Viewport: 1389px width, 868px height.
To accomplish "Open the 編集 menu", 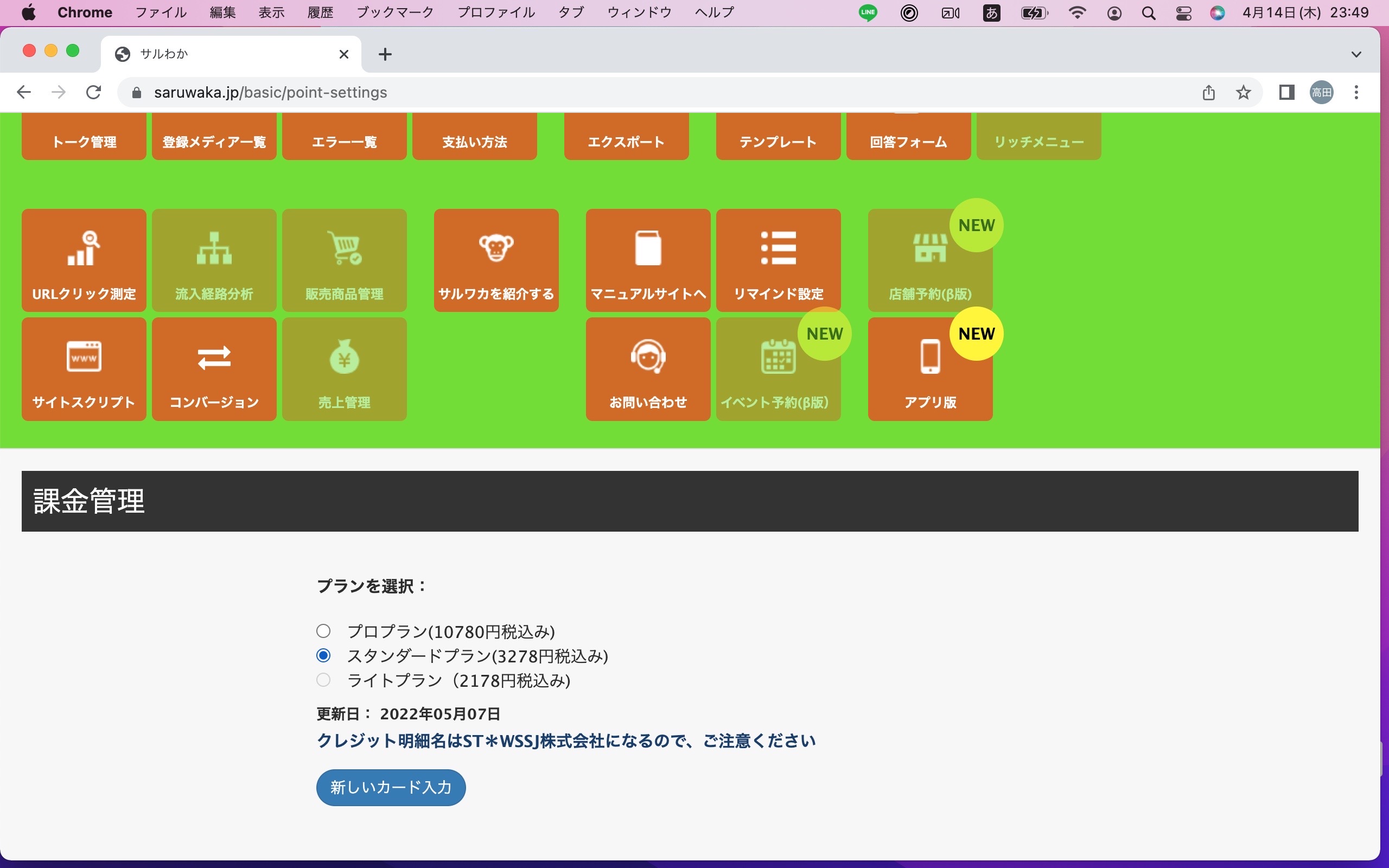I will coord(222,12).
